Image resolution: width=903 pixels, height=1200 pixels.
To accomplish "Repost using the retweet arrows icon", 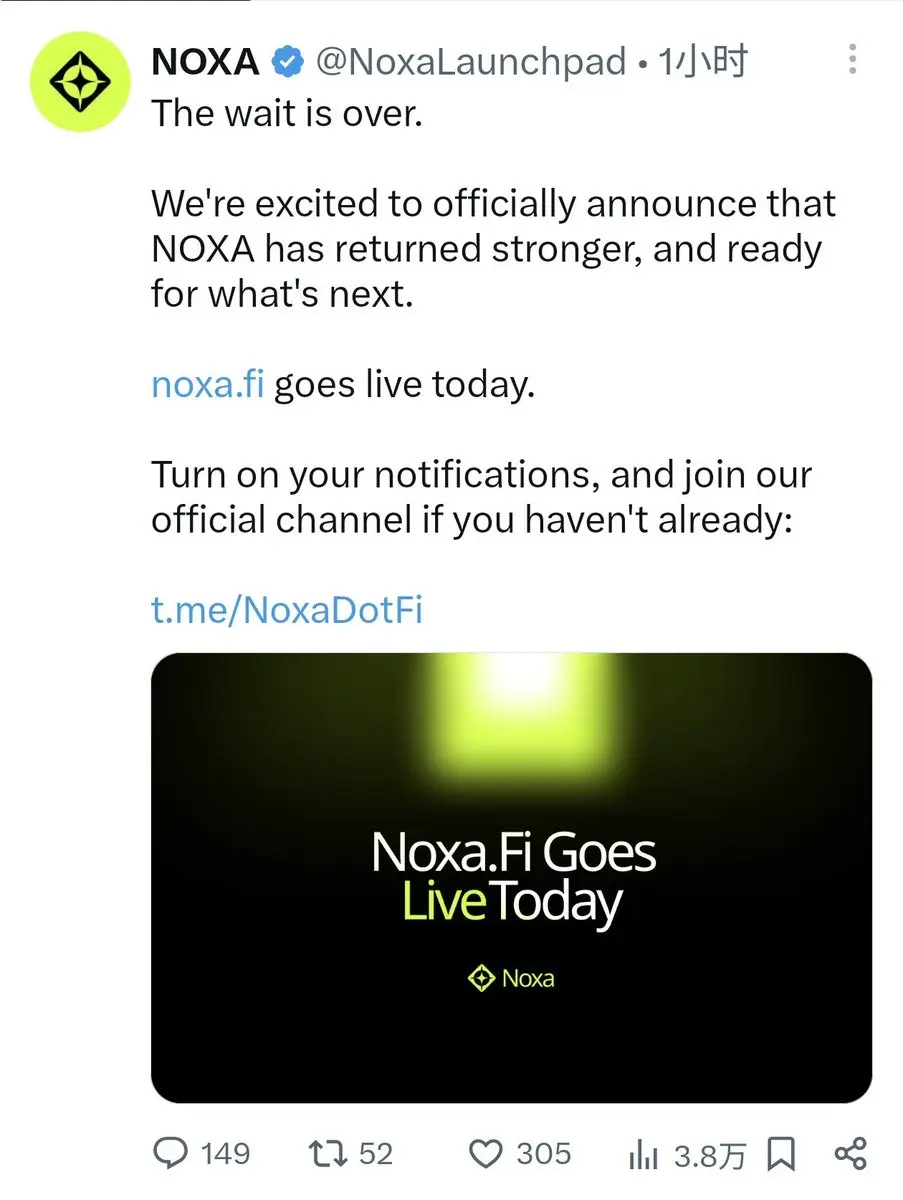I will click(x=330, y=1153).
